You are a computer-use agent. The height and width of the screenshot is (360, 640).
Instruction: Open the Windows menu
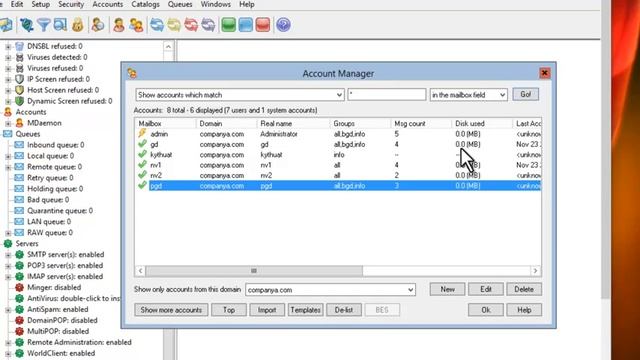[x=216, y=4]
